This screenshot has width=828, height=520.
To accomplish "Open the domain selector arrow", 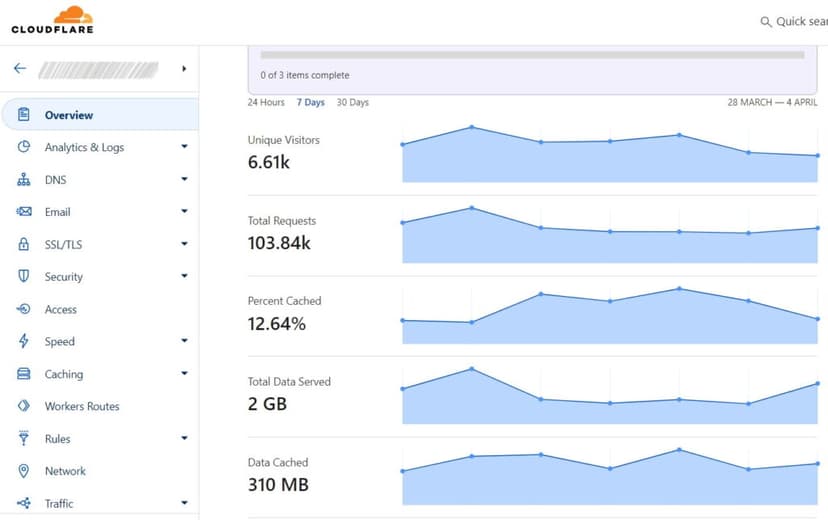I will coord(184,69).
